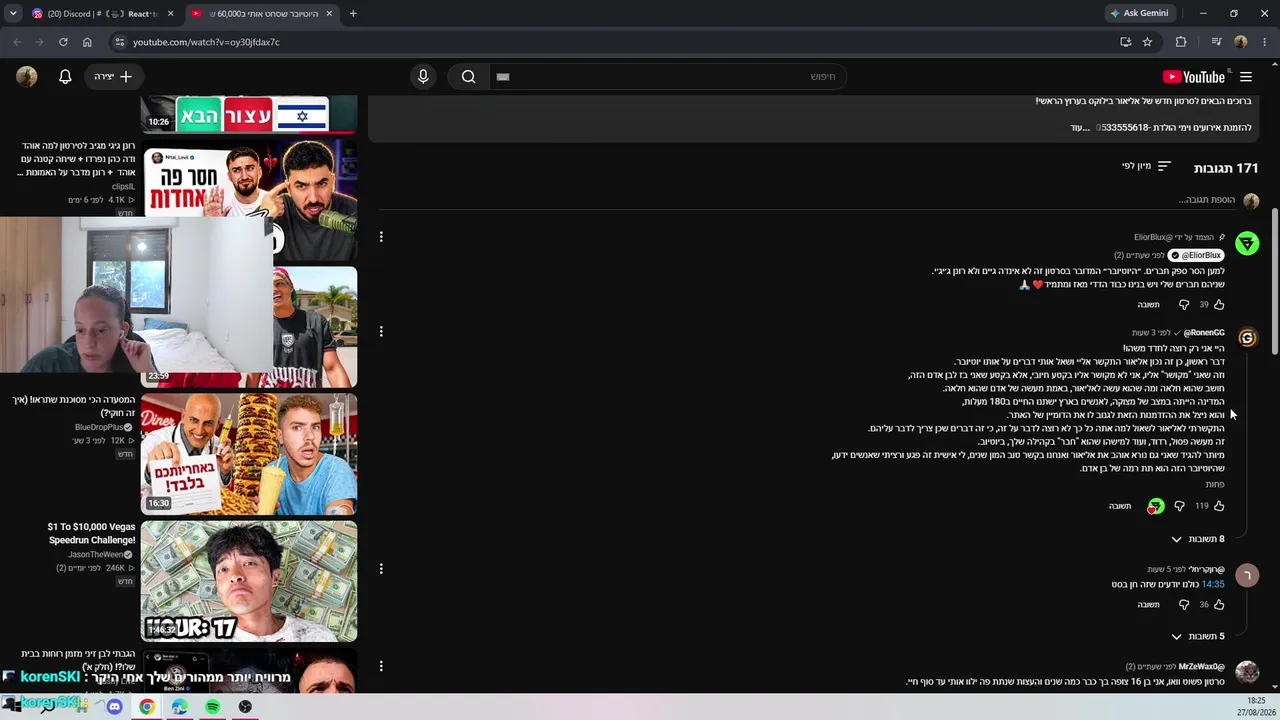Open Chrome three-dot menu
This screenshot has width=1280, height=720.
point(1264,42)
